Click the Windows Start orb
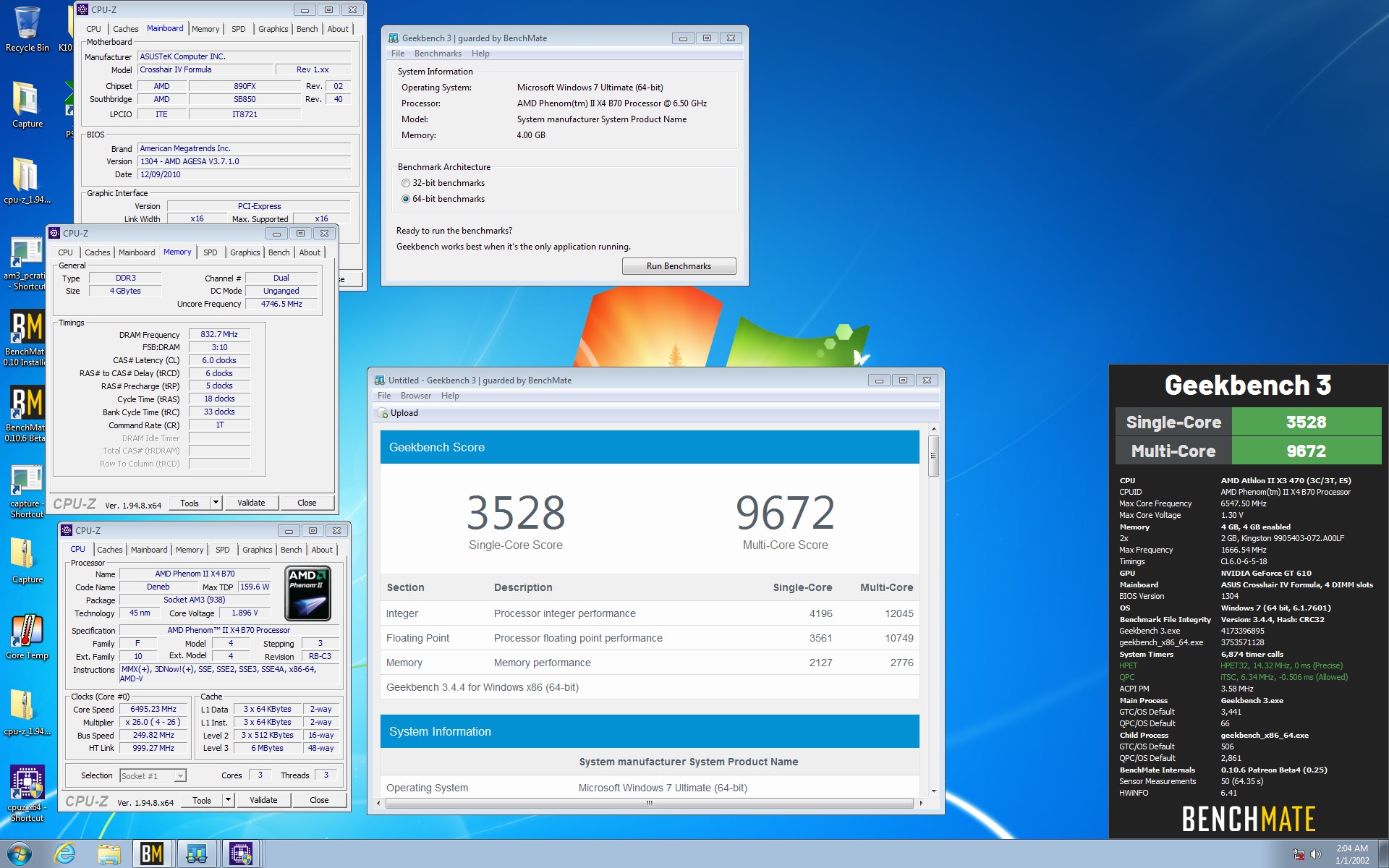Viewport: 1389px width, 868px height. [20, 854]
